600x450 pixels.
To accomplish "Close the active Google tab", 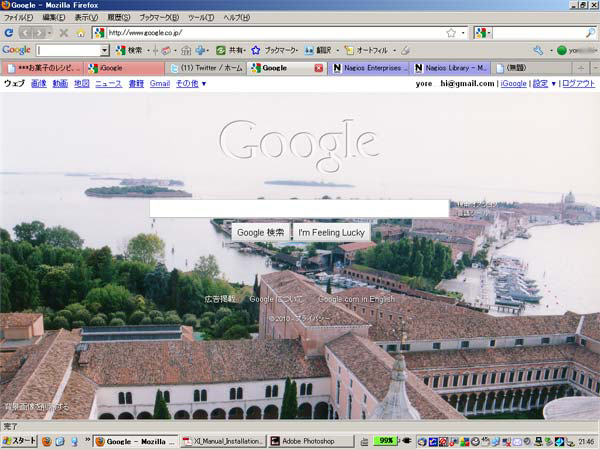I will (x=318, y=68).
